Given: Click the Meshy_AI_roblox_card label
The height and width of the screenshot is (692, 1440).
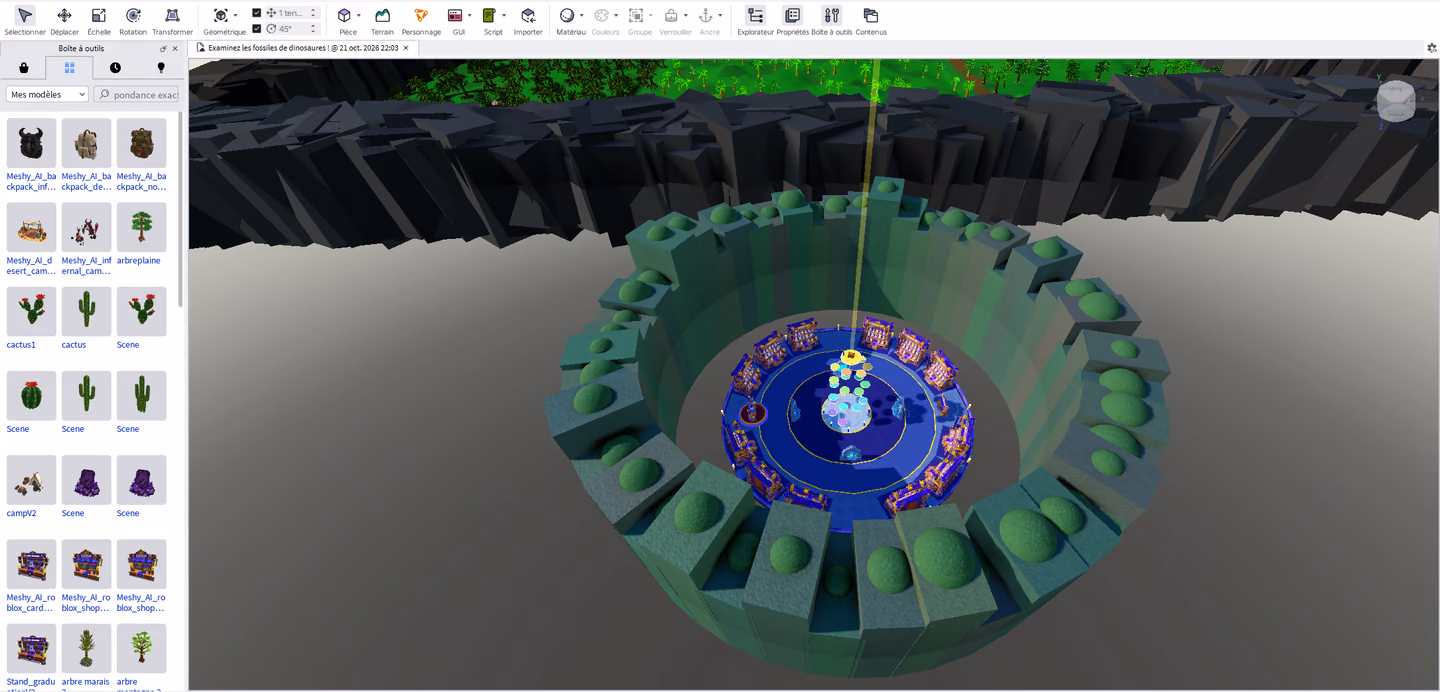Looking at the screenshot, I should (x=31, y=602).
